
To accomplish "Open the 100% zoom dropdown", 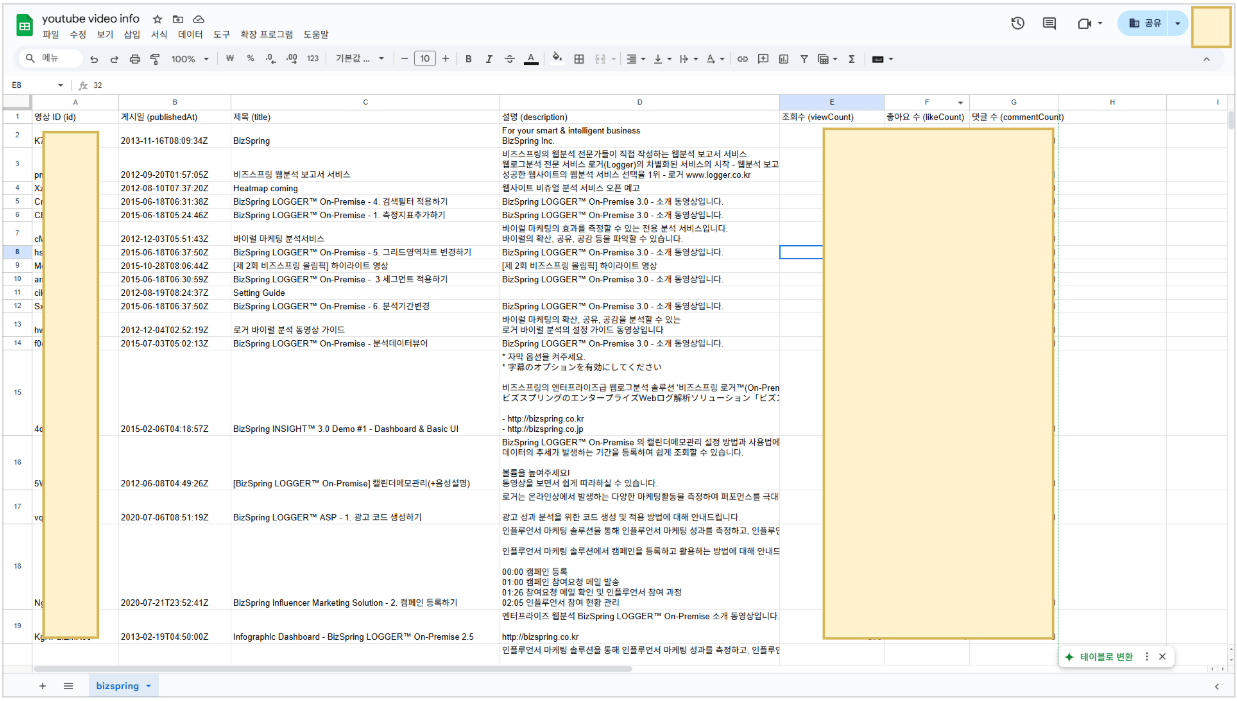I will 190,59.
